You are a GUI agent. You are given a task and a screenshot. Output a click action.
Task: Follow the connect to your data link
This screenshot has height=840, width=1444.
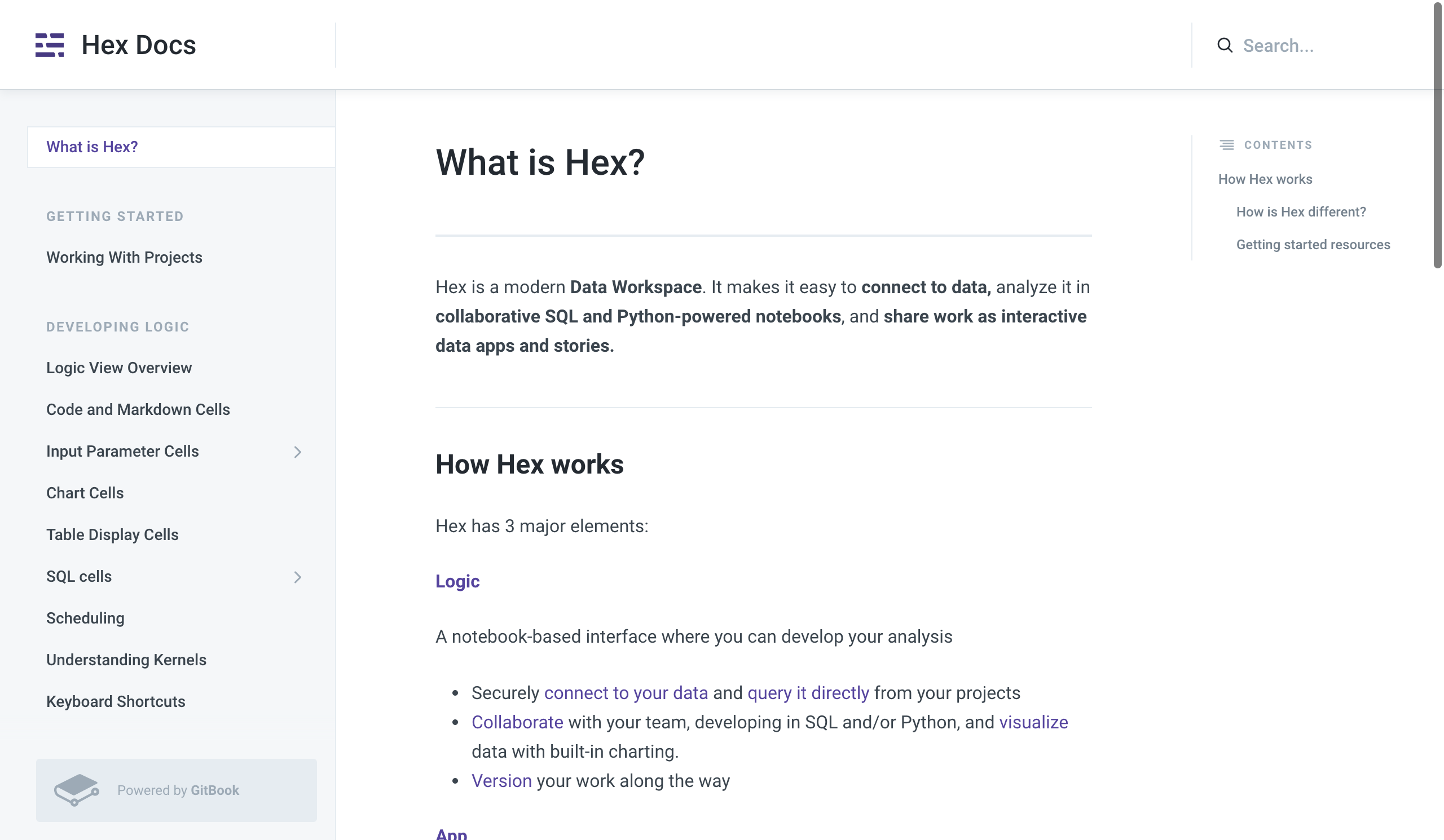coord(626,693)
